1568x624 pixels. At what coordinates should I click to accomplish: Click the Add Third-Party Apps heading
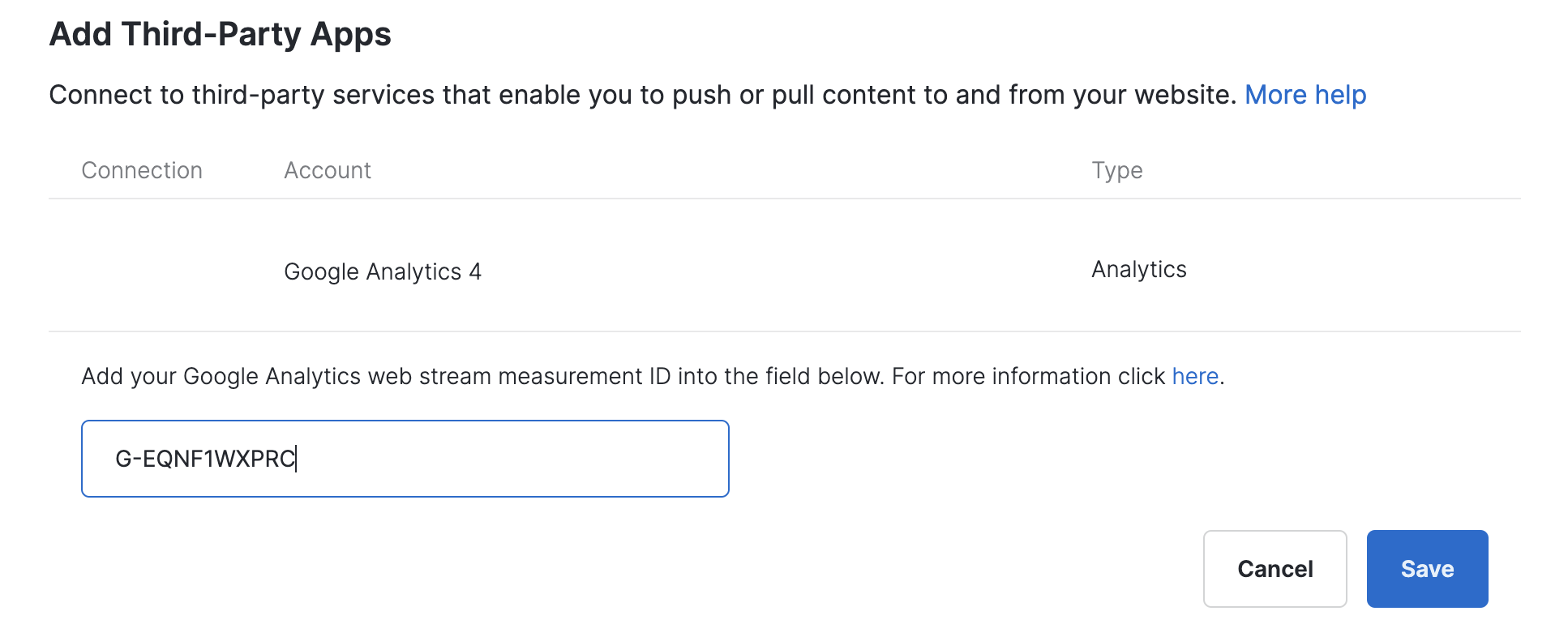(x=220, y=34)
